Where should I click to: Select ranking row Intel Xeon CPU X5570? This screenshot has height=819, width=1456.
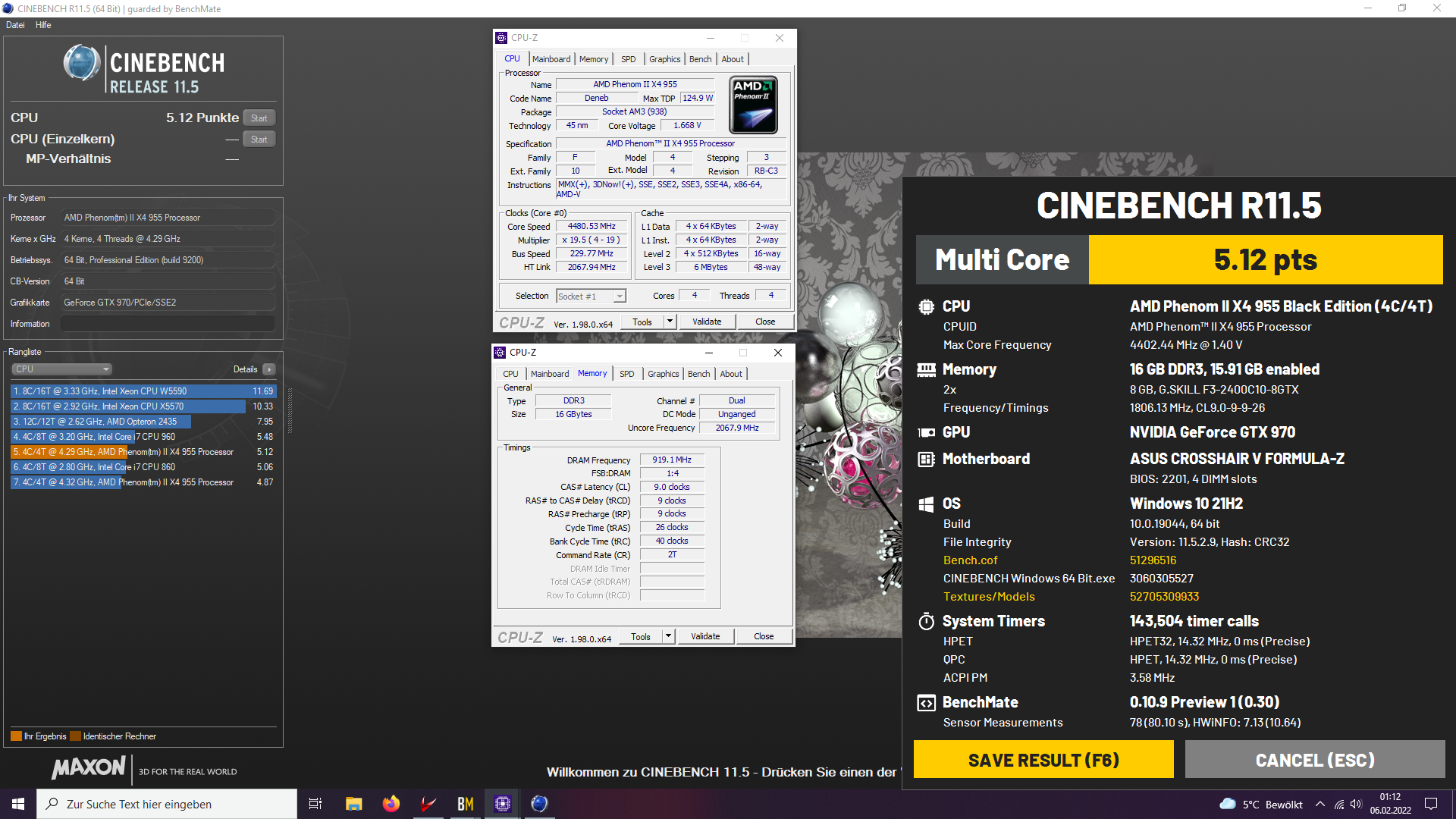pyautogui.click(x=143, y=406)
